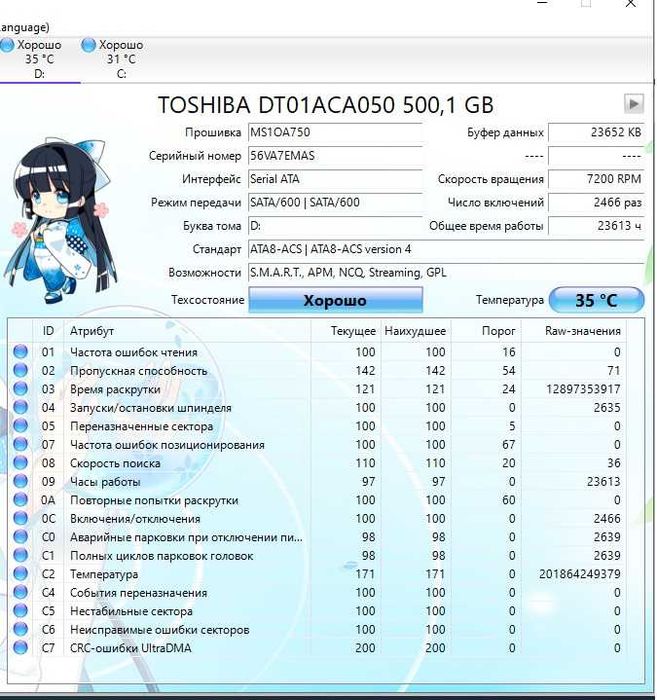This screenshot has width=657, height=700.
Task: Click the rotation speed value 7200 RPM
Action: [596, 179]
